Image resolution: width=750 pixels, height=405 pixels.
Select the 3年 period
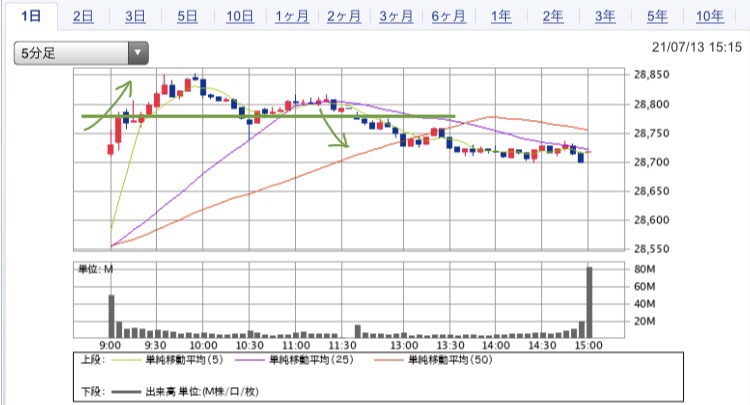pyautogui.click(x=605, y=16)
